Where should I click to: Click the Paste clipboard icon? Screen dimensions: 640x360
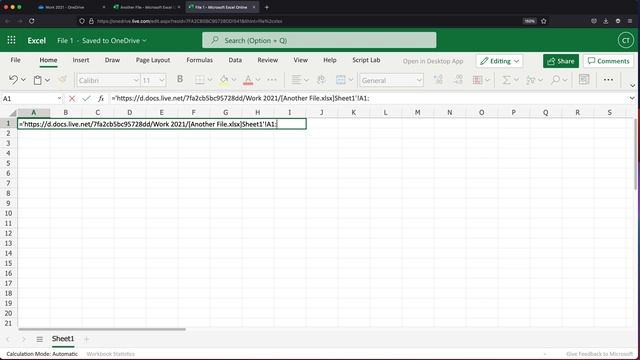(x=38, y=80)
